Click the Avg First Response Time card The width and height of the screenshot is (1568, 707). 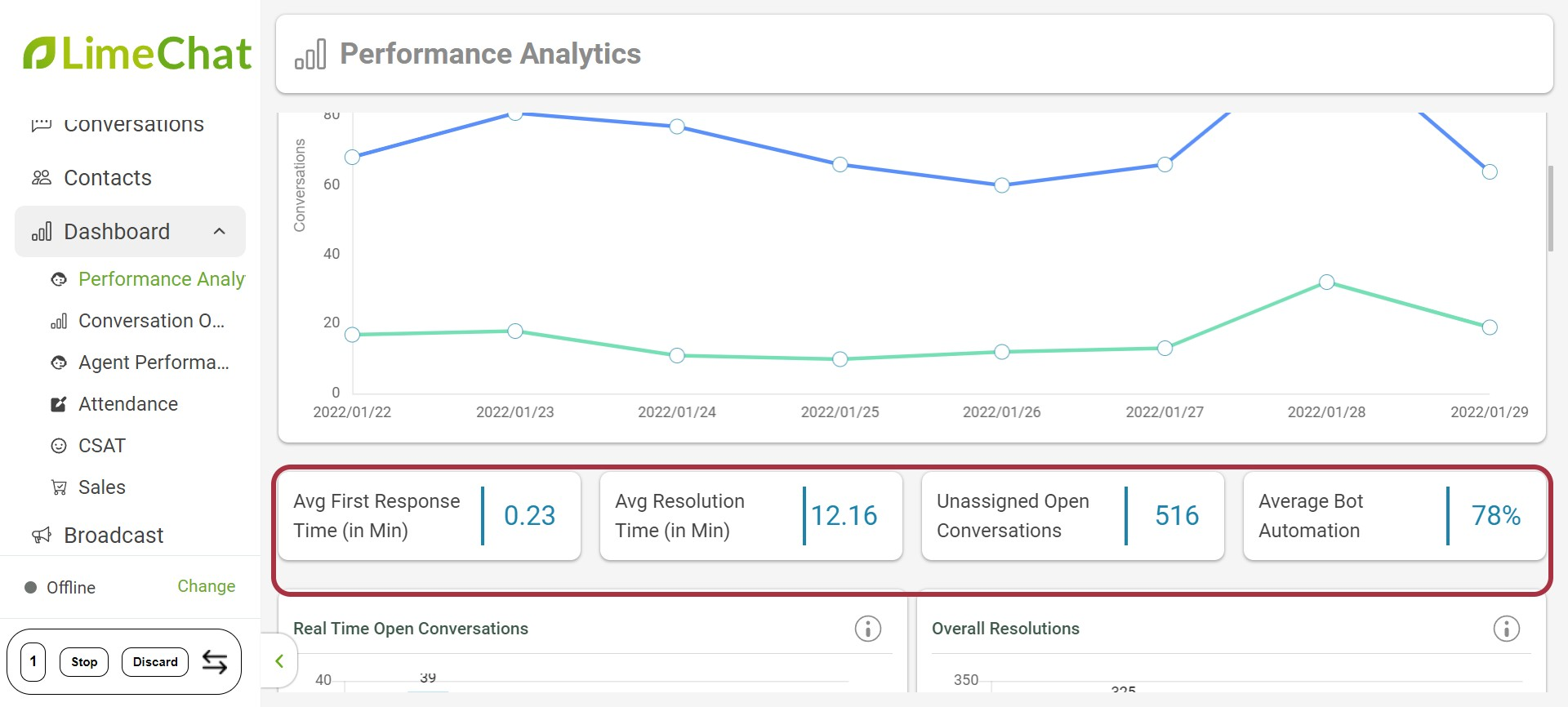[x=430, y=516]
